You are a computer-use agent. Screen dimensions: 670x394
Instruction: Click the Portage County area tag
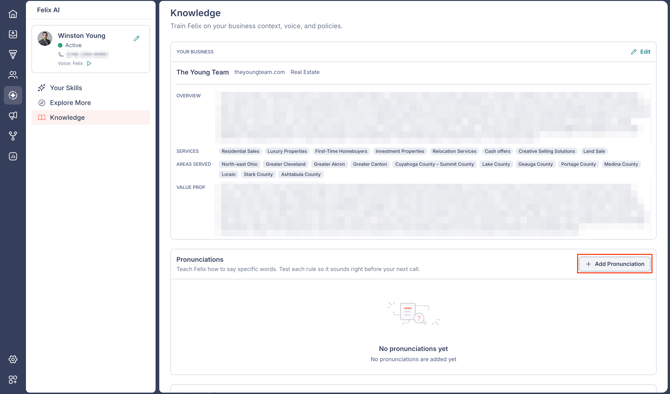[578, 164]
